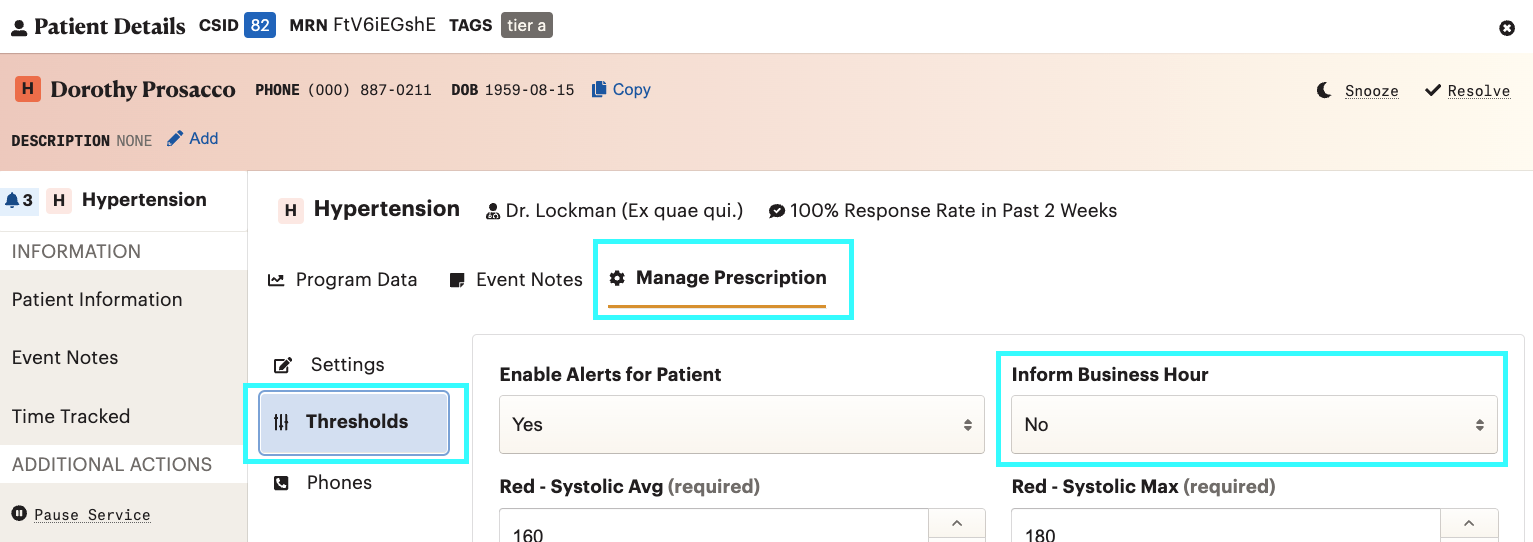This screenshot has height=542, width=1533.
Task: Click the pencil icon to add description
Action: 175,139
